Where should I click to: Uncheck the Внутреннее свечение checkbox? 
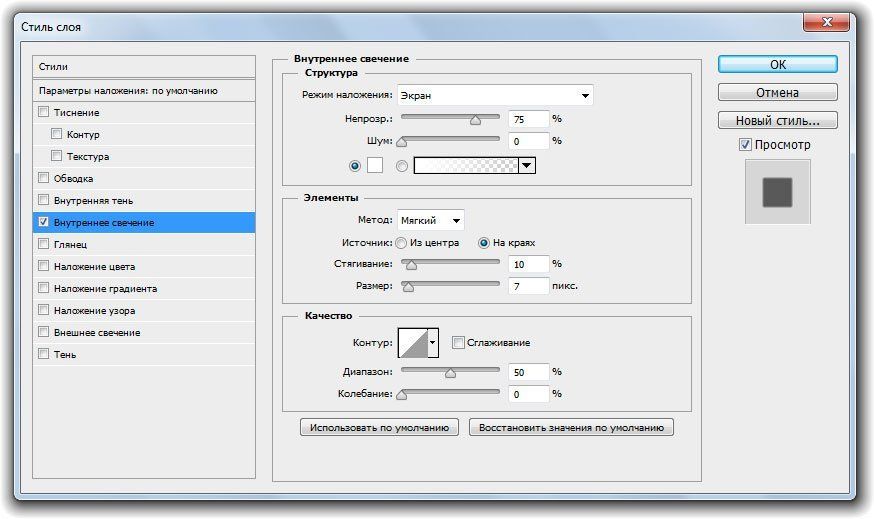43,222
